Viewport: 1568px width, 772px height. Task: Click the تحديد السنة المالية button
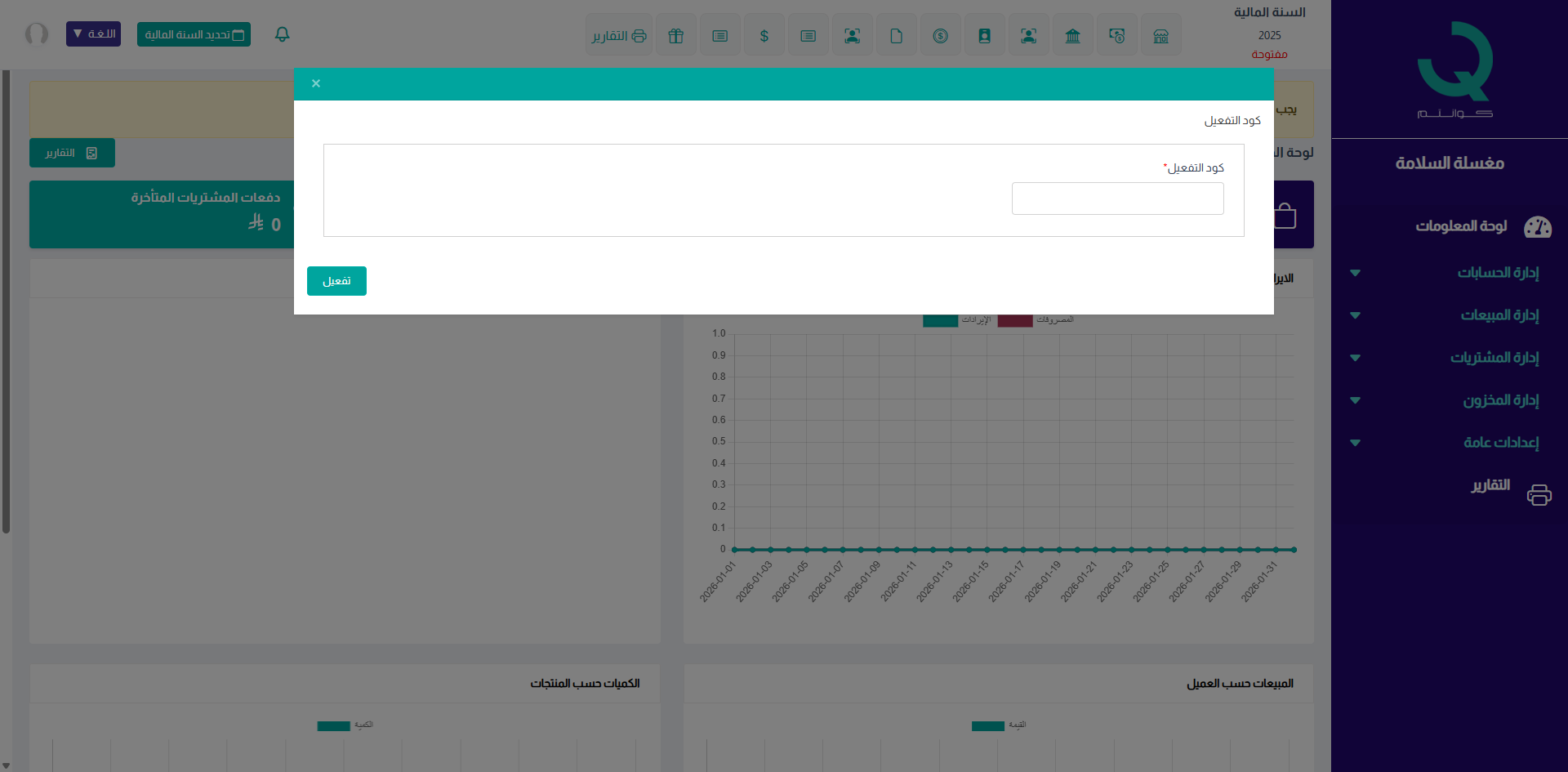pyautogui.click(x=194, y=34)
